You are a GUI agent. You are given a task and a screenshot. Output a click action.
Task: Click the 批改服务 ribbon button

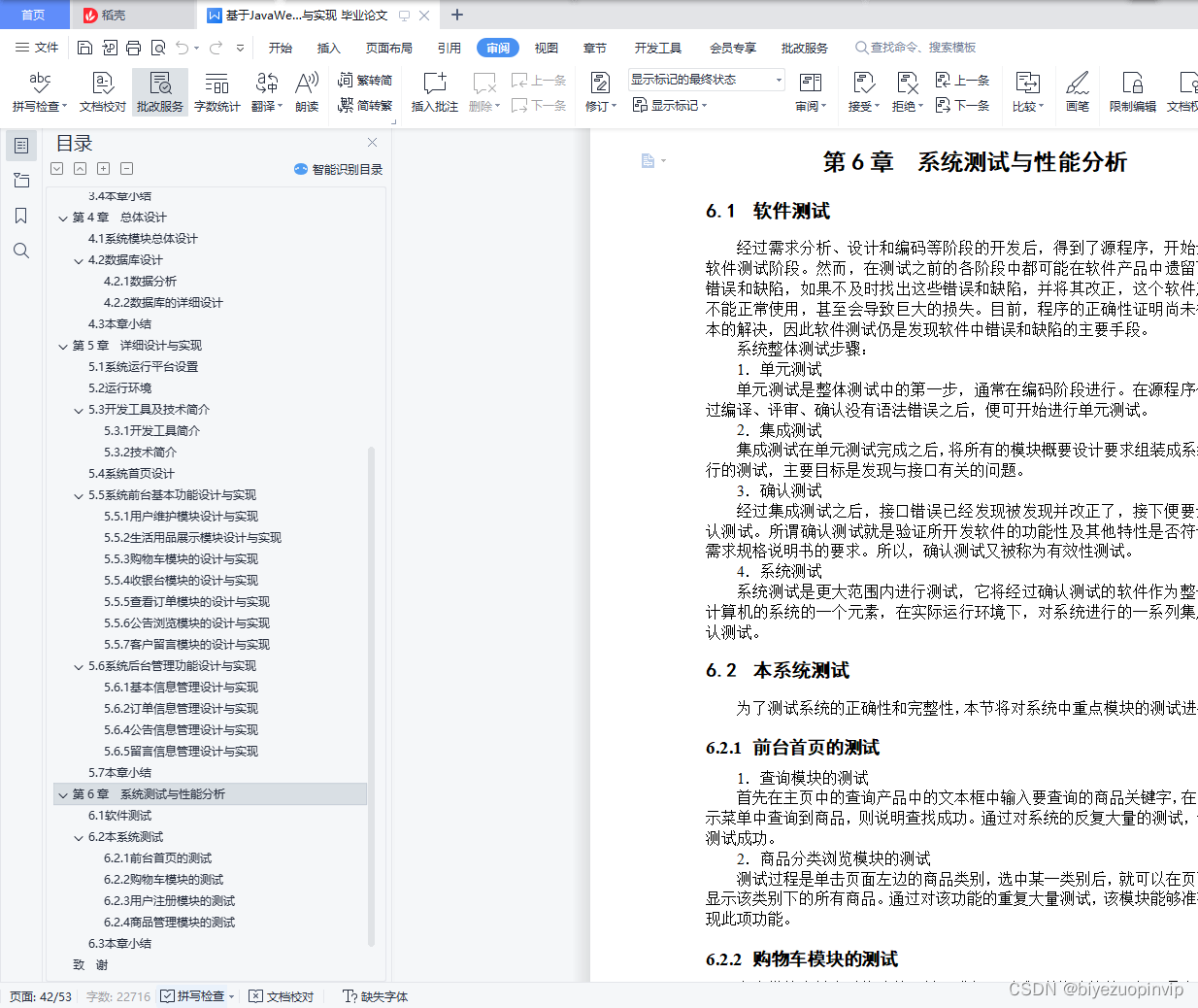click(160, 92)
